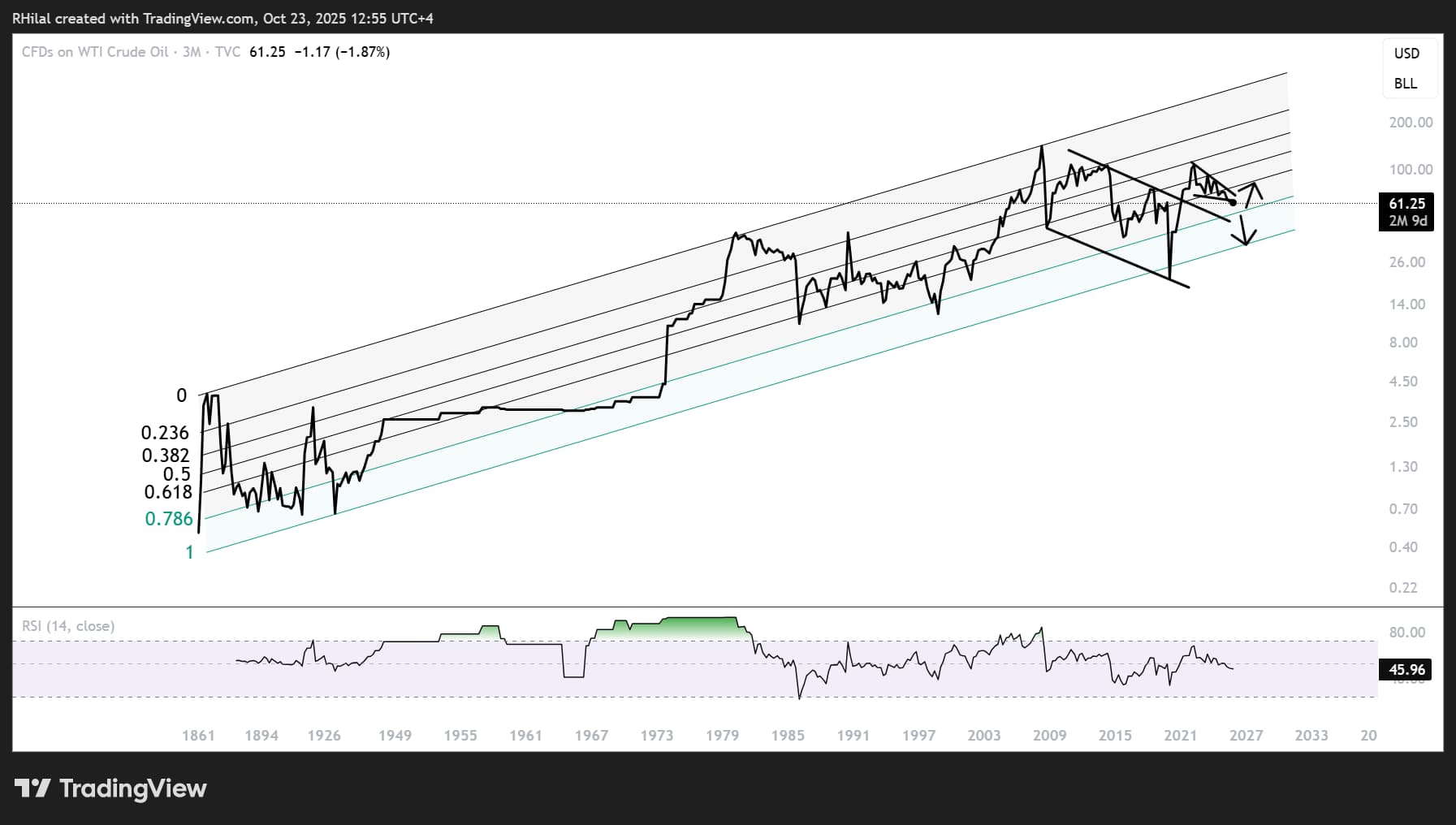Click the 26.00 price axis label
Image resolution: width=1456 pixels, height=825 pixels.
coord(1407,262)
